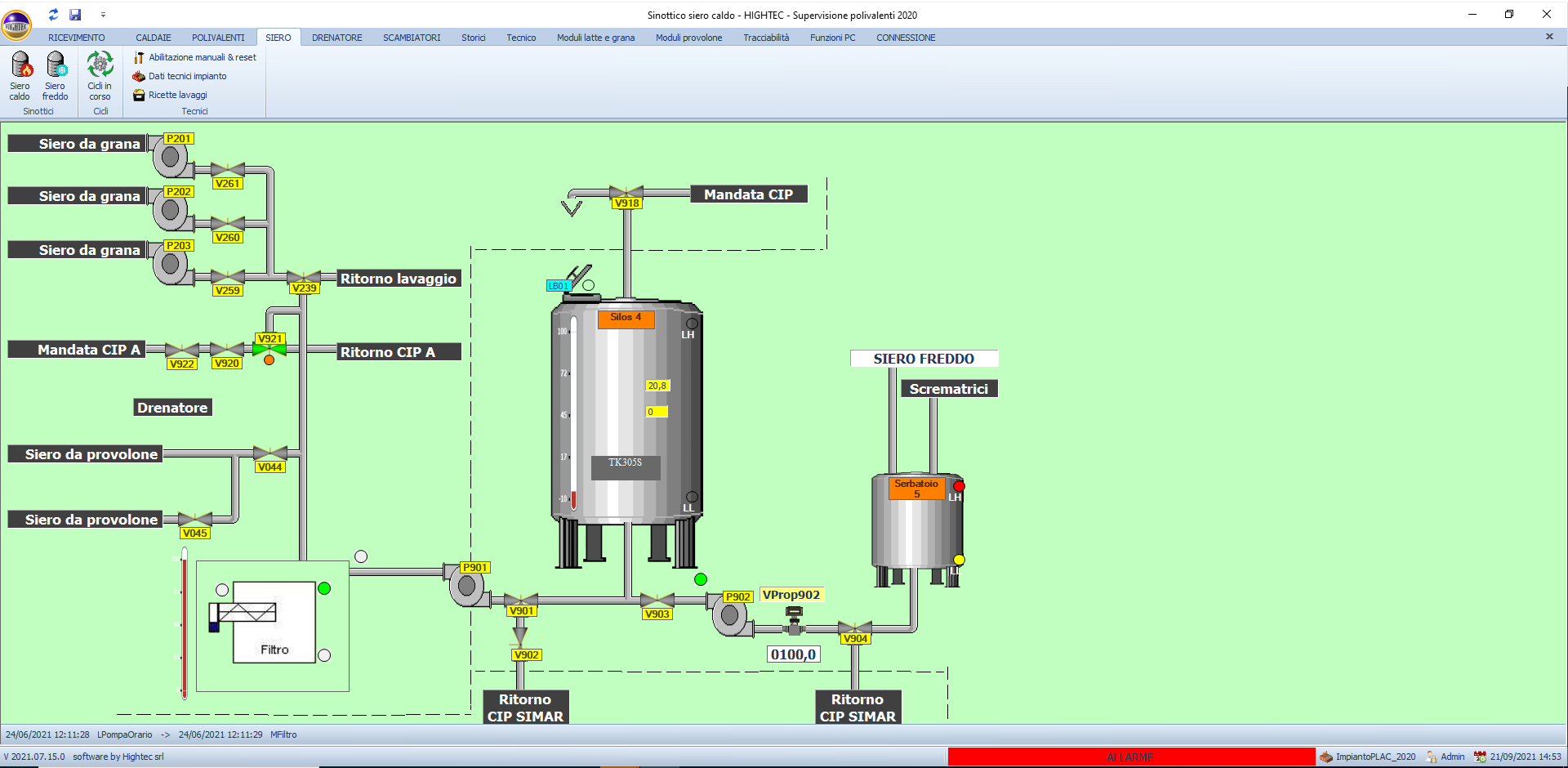
Task: Open the Siero freddo synoptic icon
Action: 55,76
